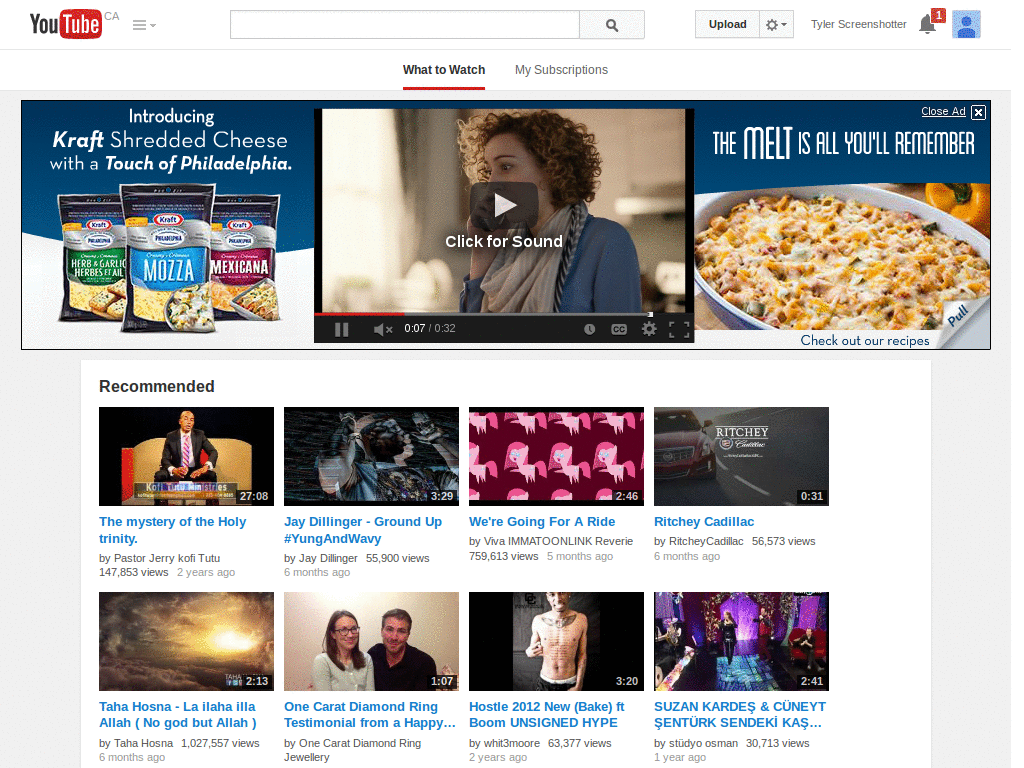Open the gear settings dropdown in header
The height and width of the screenshot is (768, 1024).
[x=776, y=24]
